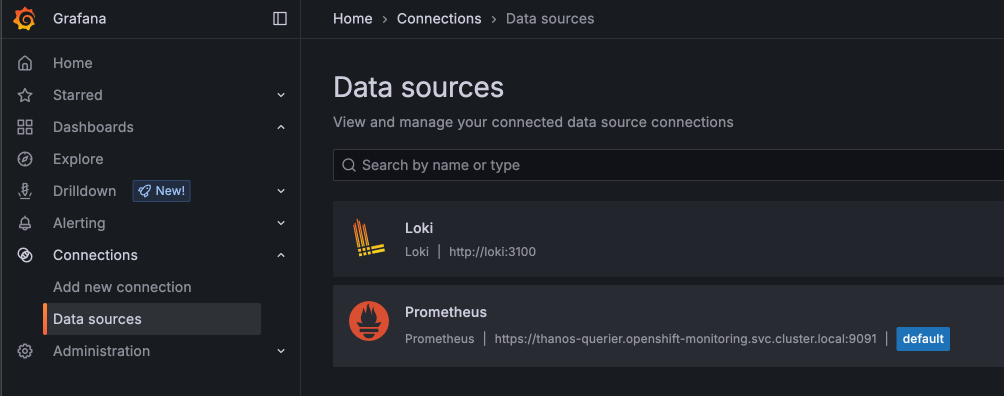Click the Alerting bell icon
This screenshot has width=1004, height=396.
point(25,223)
